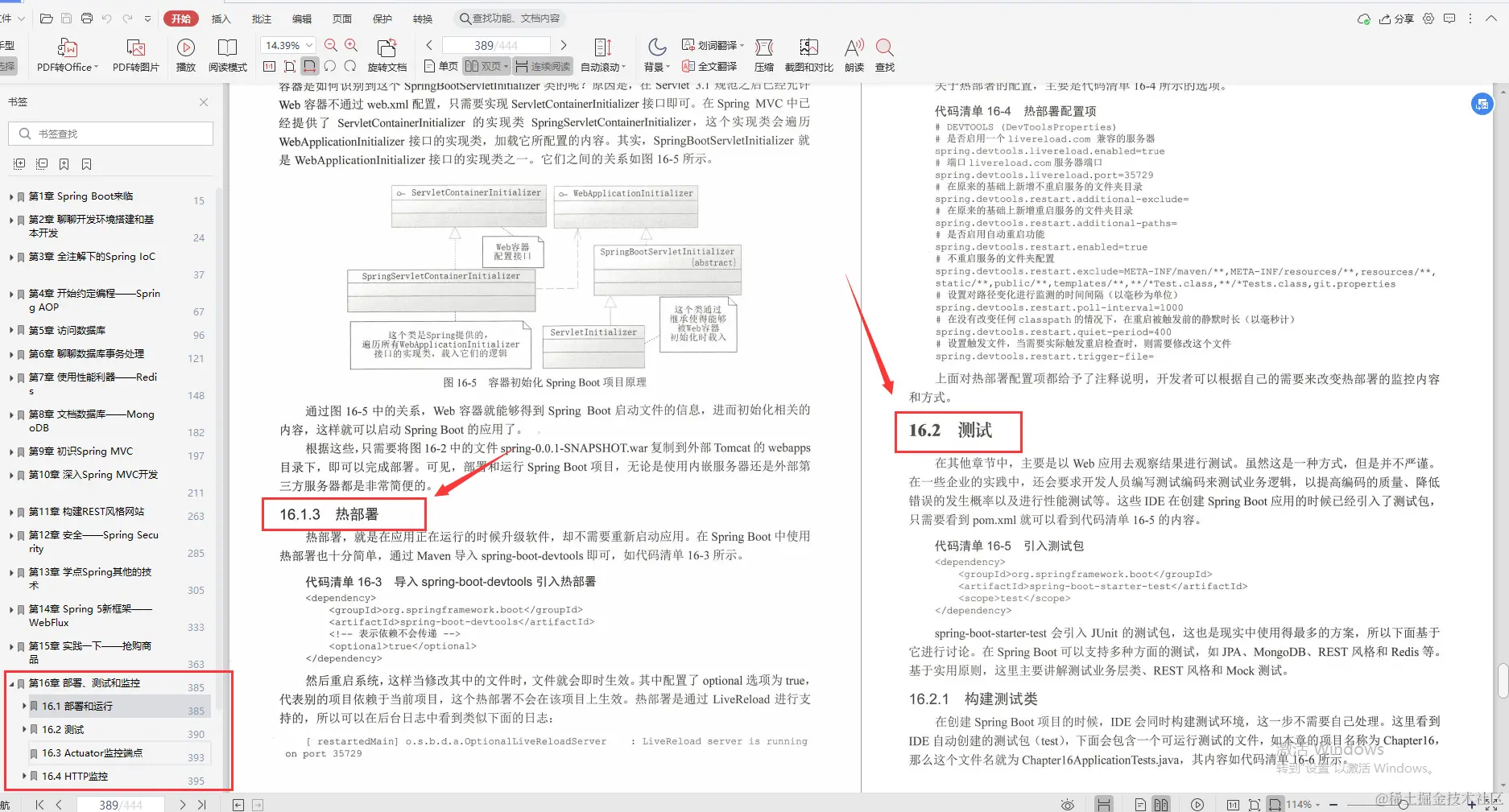Select the PDF转Office conversion tool
1509x812 pixels.
tap(66, 54)
